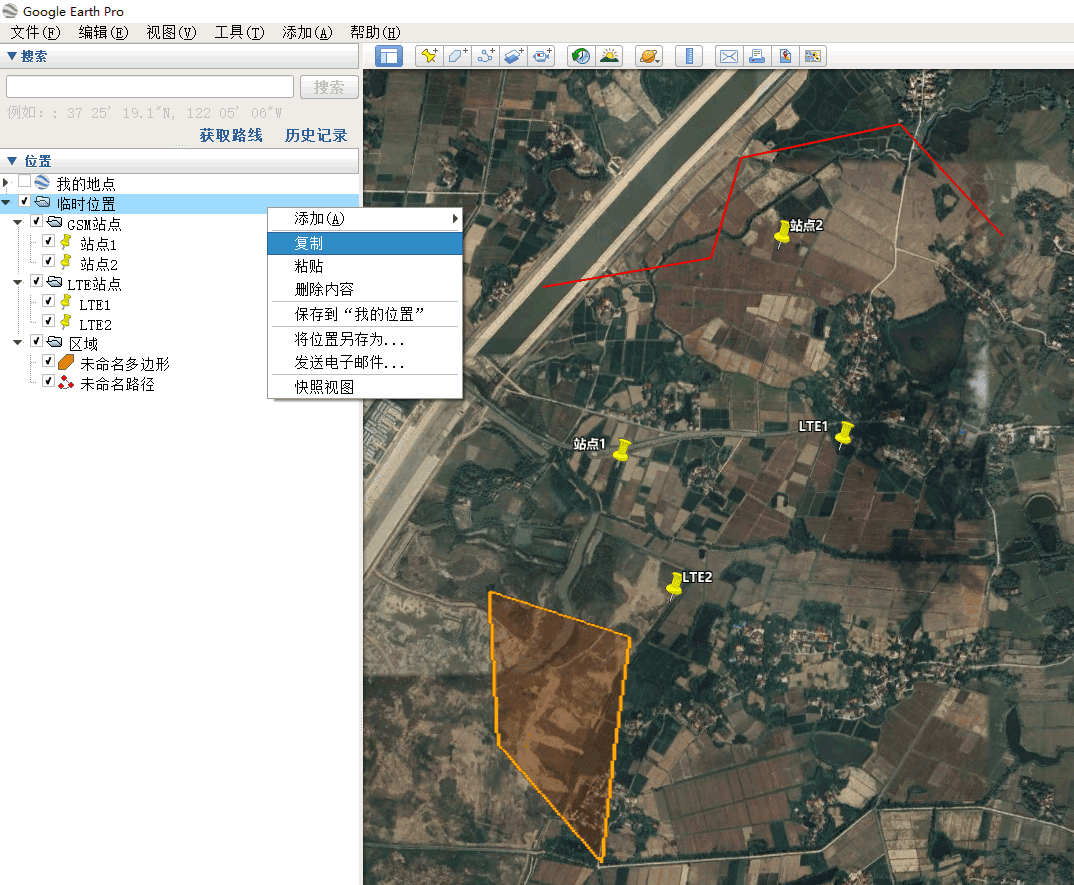Choose 复制 from the context menu
This screenshot has width=1074, height=885.
(365, 243)
